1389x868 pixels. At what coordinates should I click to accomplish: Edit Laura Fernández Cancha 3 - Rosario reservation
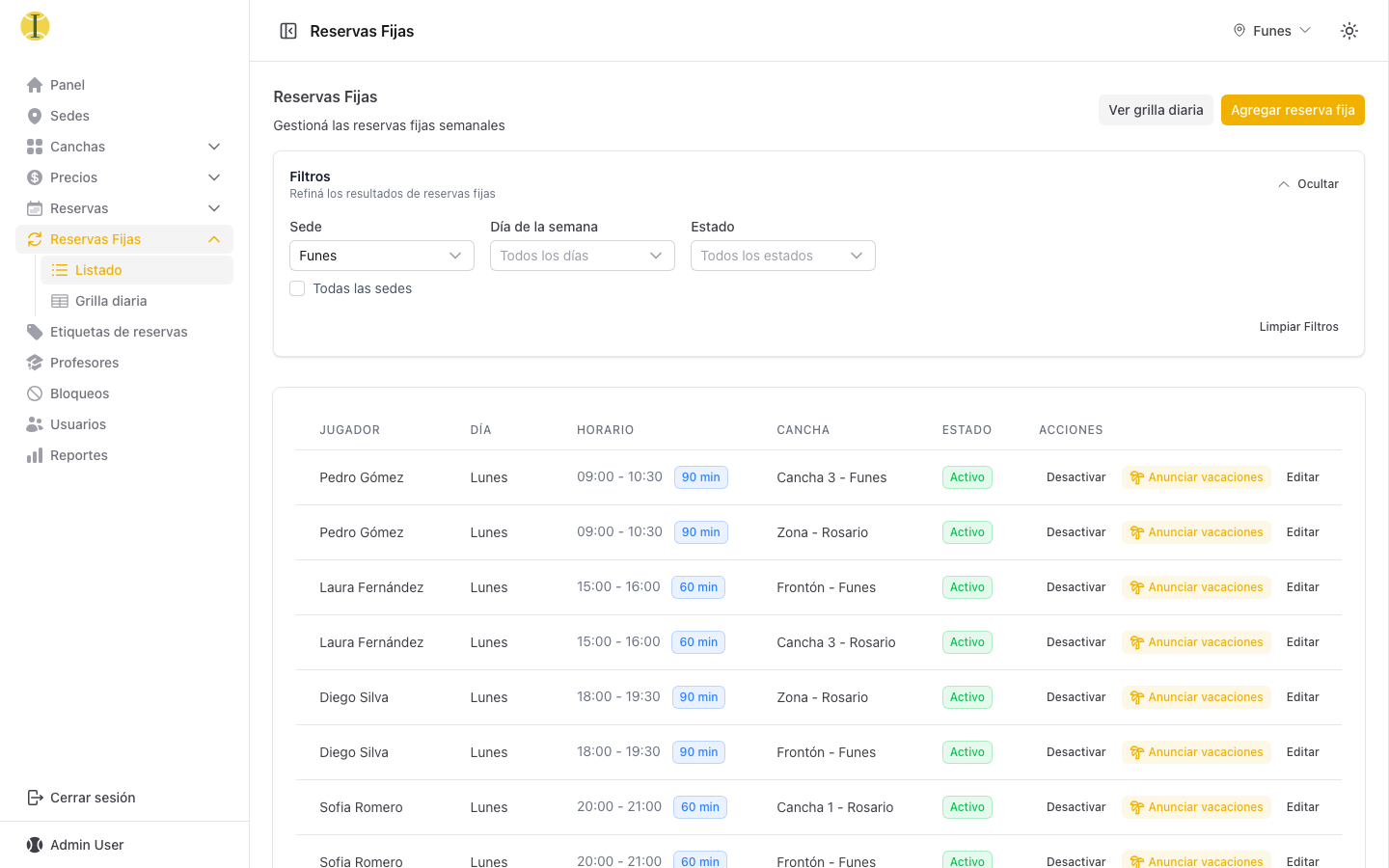pos(1303,642)
